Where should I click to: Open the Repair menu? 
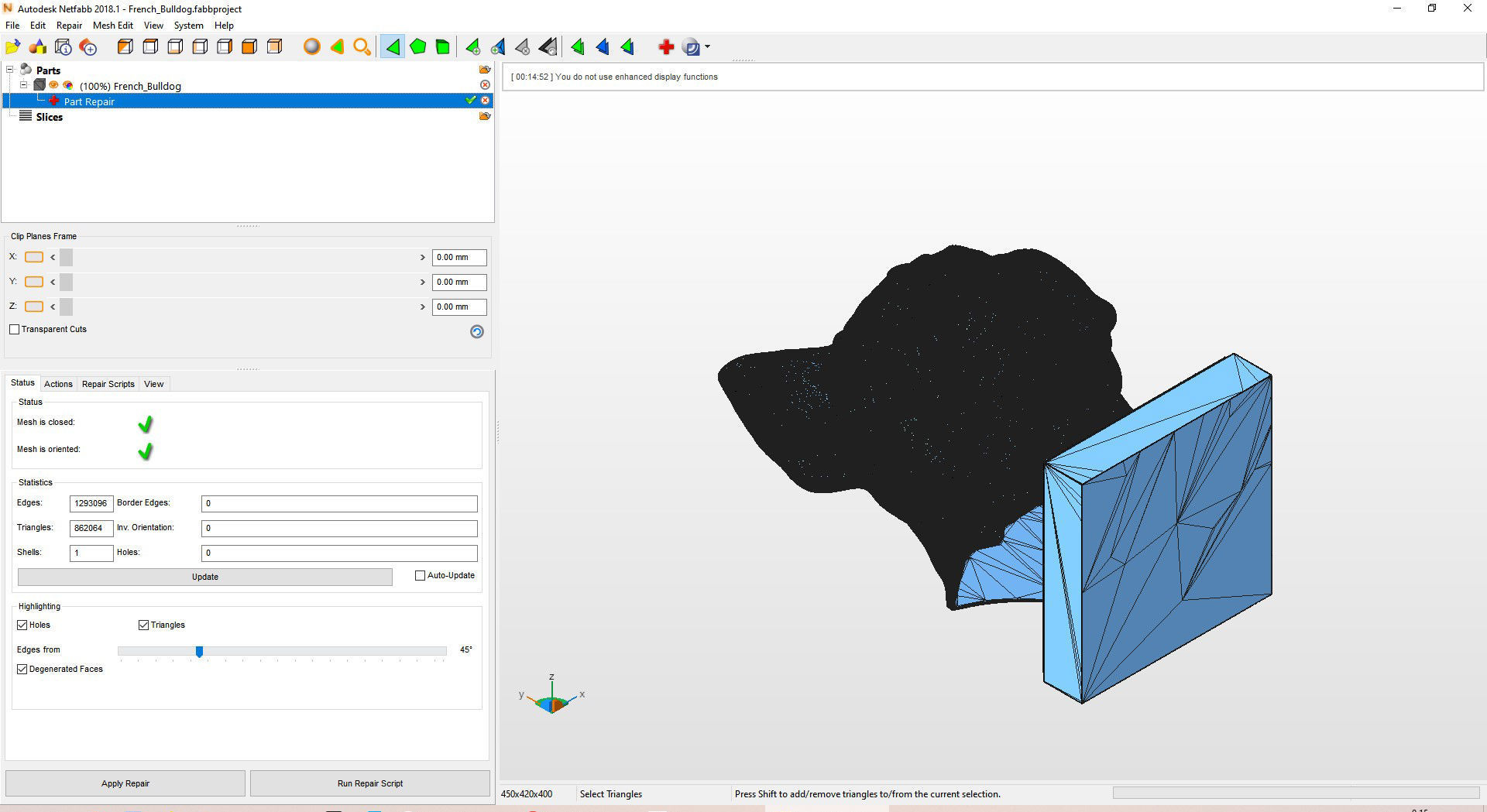(x=69, y=26)
